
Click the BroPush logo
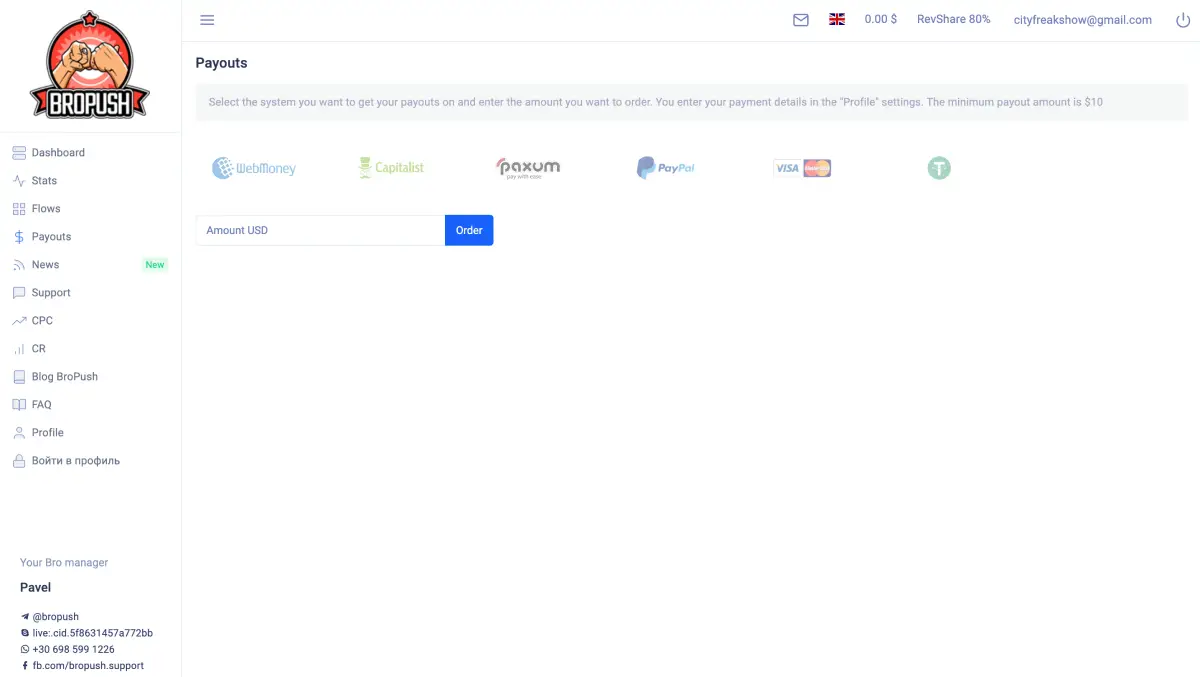point(90,66)
